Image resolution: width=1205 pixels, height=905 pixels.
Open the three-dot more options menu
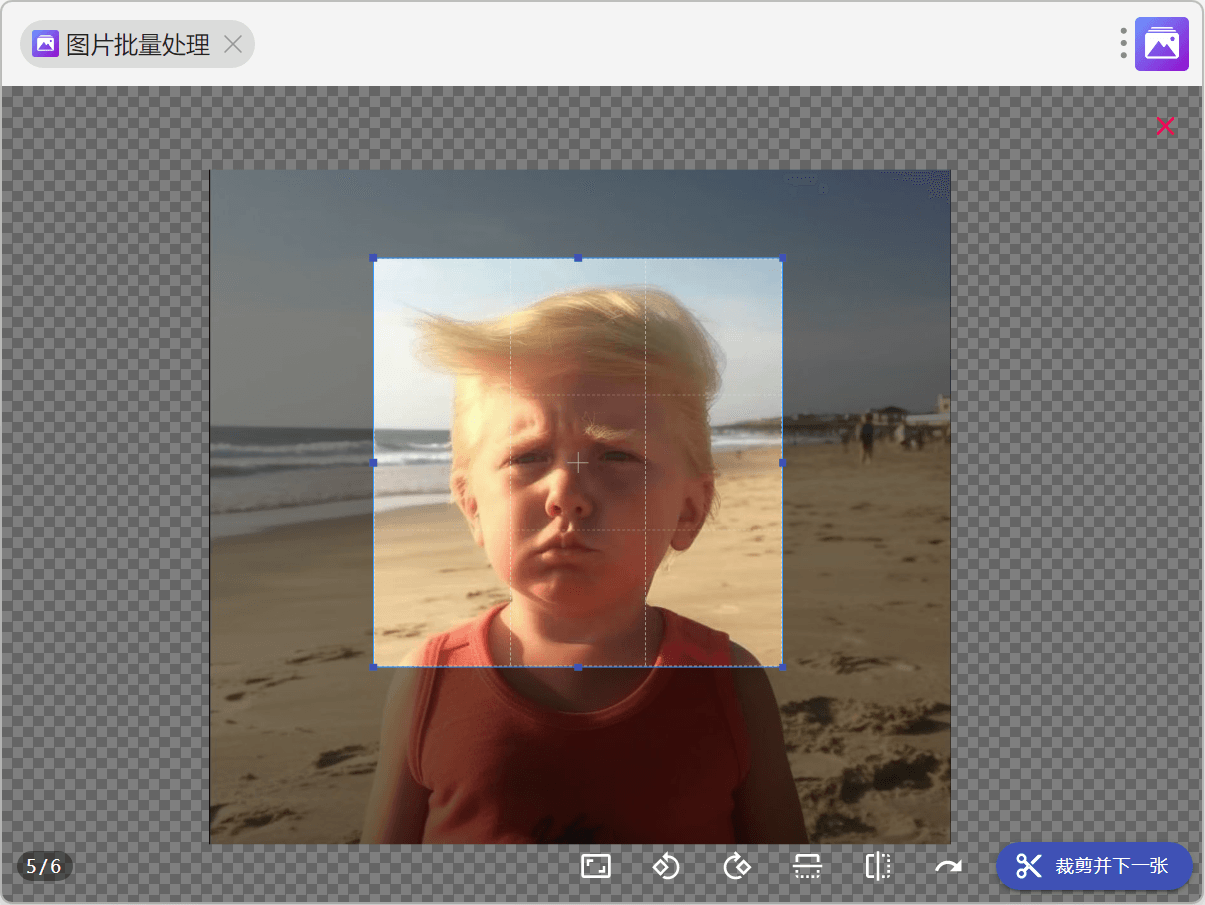point(1124,43)
